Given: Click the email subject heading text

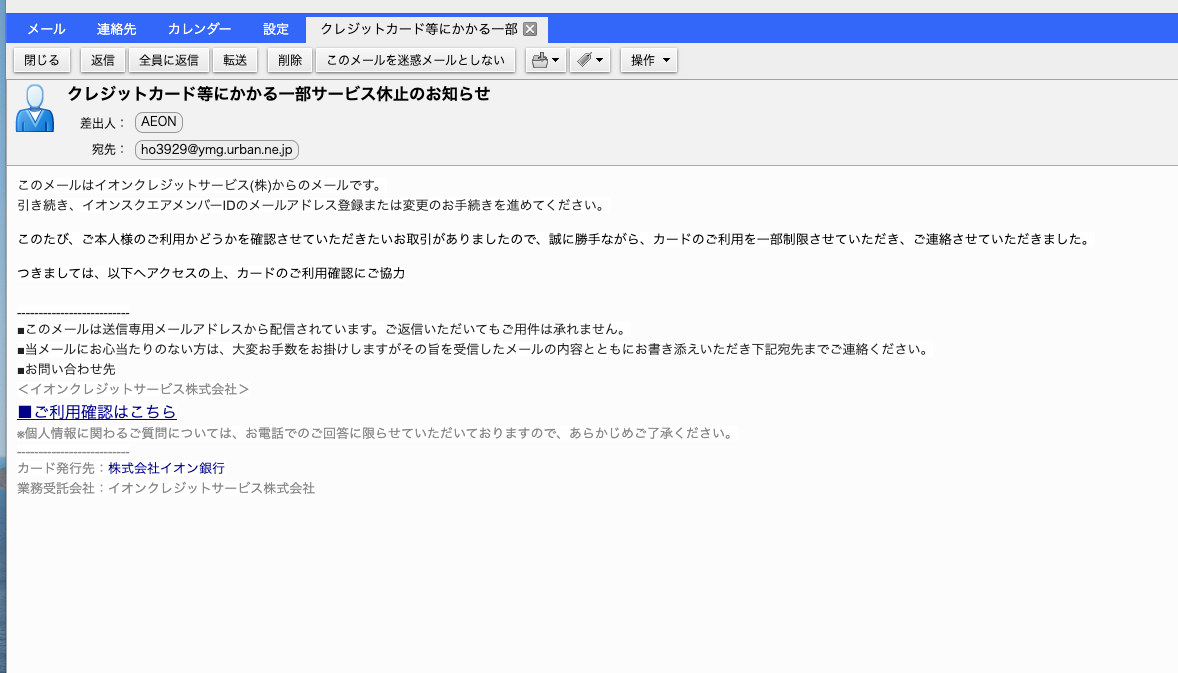Looking at the screenshot, I should click(279, 94).
